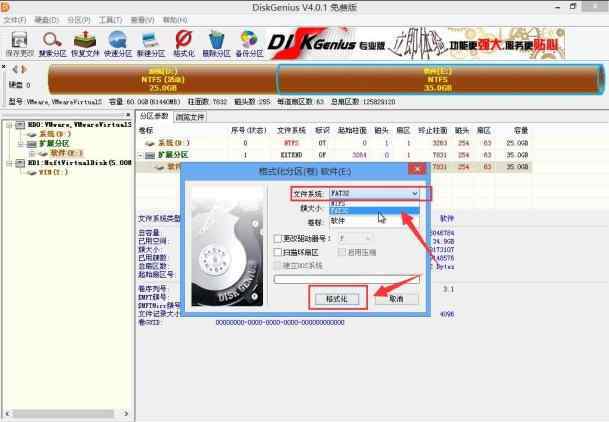Collapse 扩展分区 in the left tree
This screenshot has height=422, width=609.
pos(21,144)
